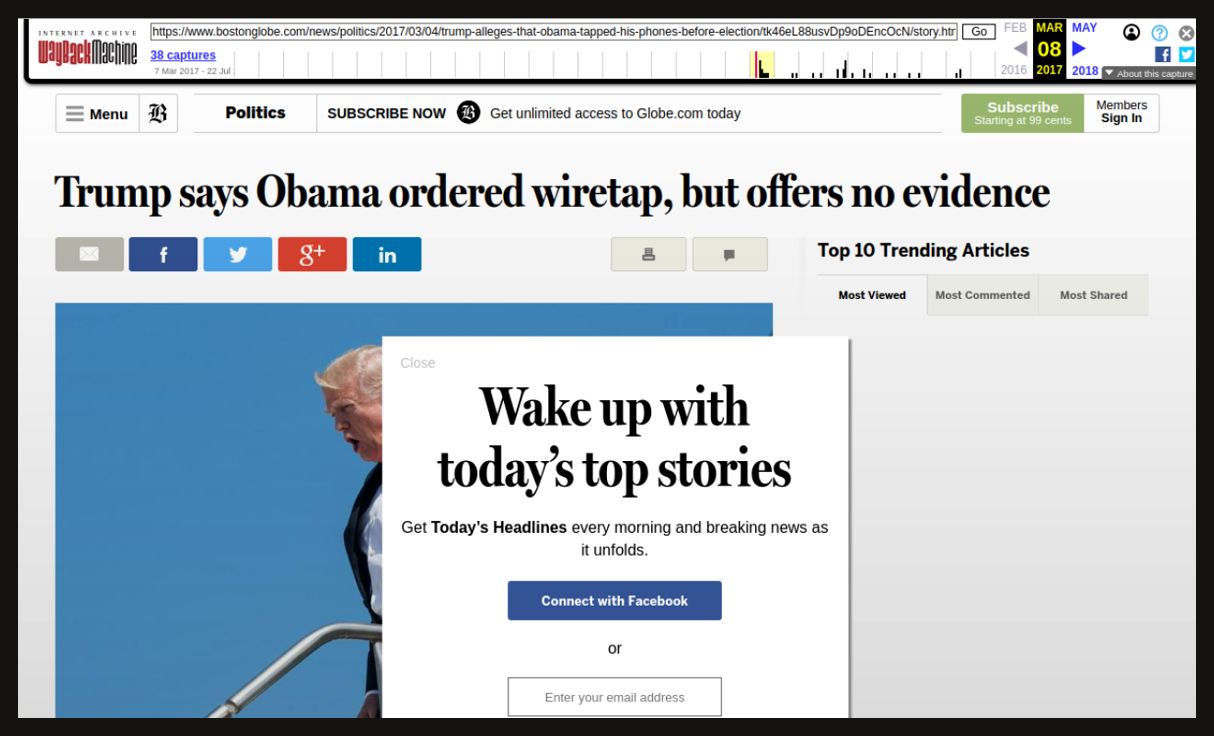This screenshot has width=1214, height=736.
Task: Open the Politics section link
Action: click(x=255, y=113)
